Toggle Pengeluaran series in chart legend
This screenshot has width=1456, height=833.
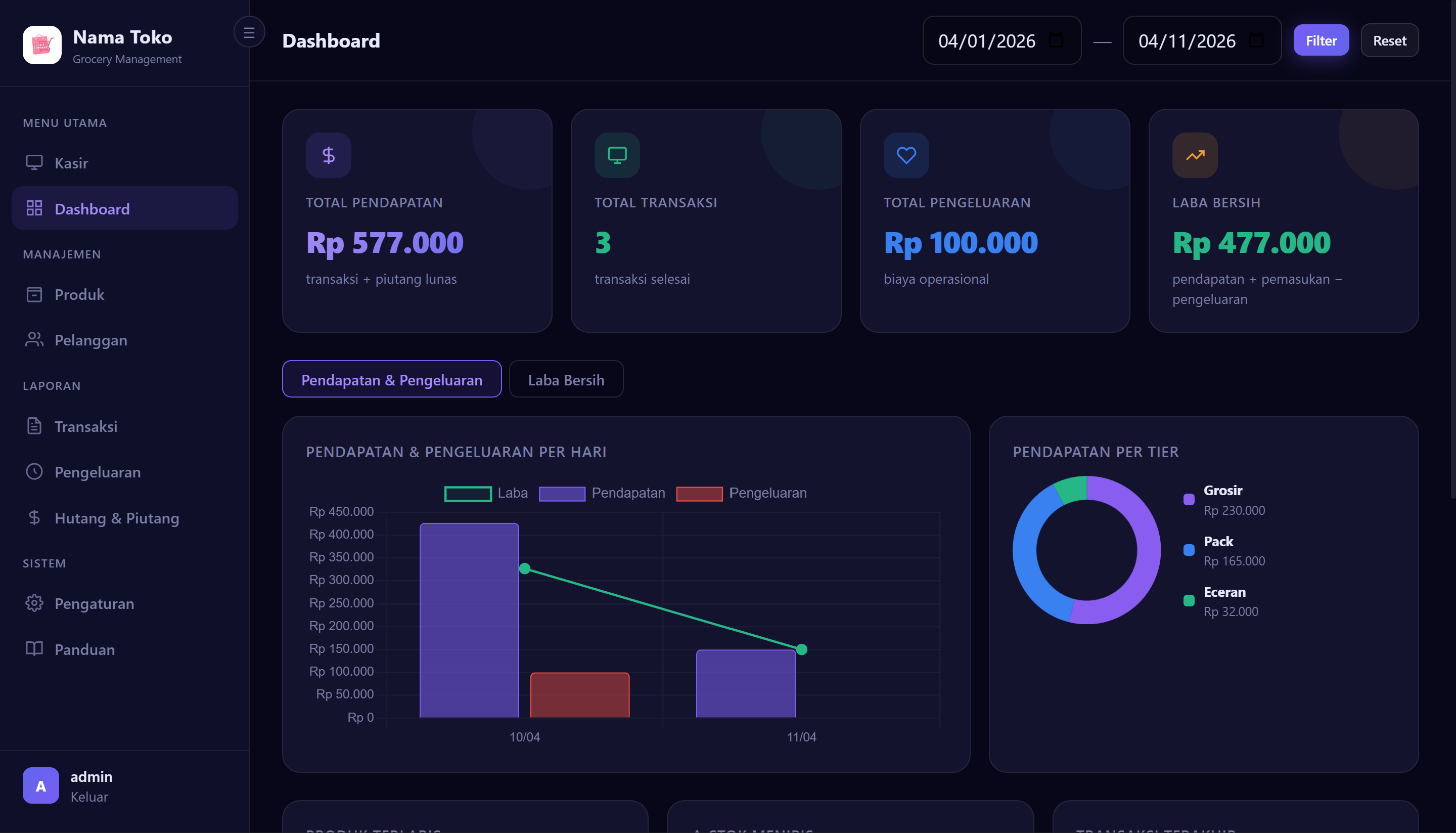[x=742, y=493]
